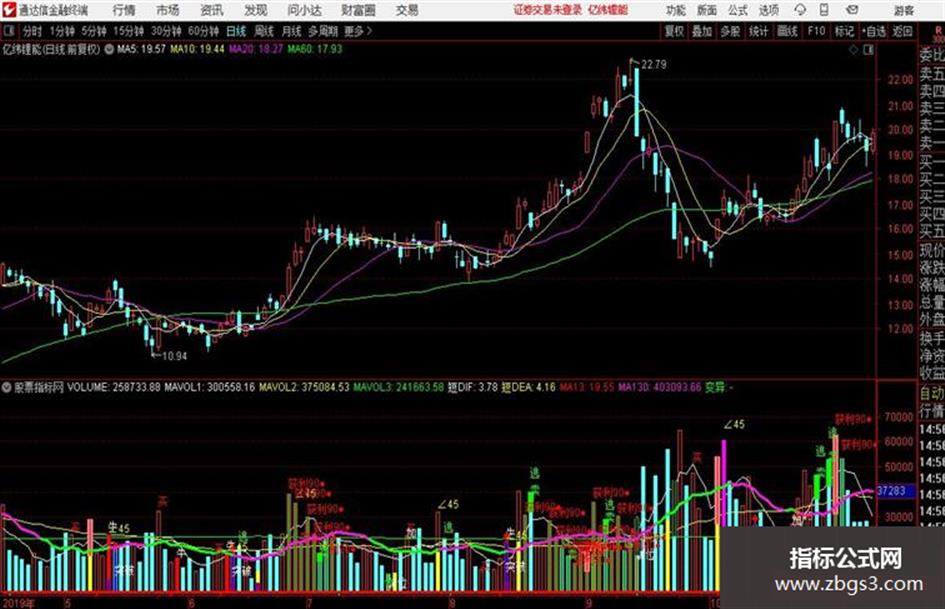Click the 返回 button
This screenshot has width=945, height=609.
click(x=902, y=31)
